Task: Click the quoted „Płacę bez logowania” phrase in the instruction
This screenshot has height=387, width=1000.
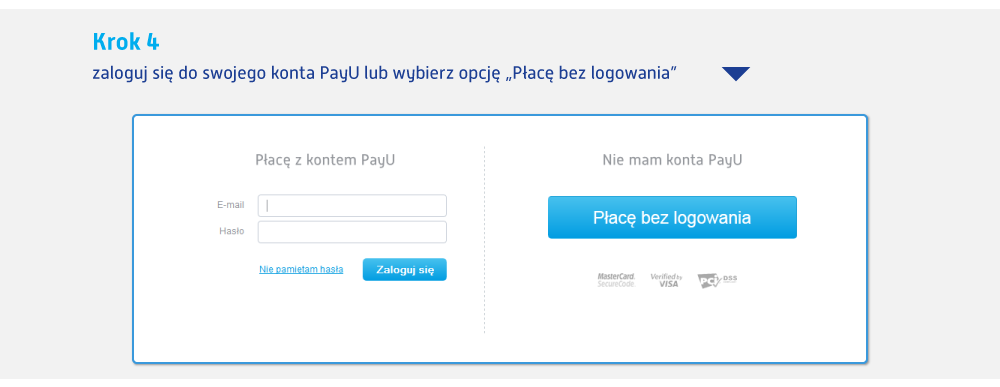Action: click(x=591, y=73)
